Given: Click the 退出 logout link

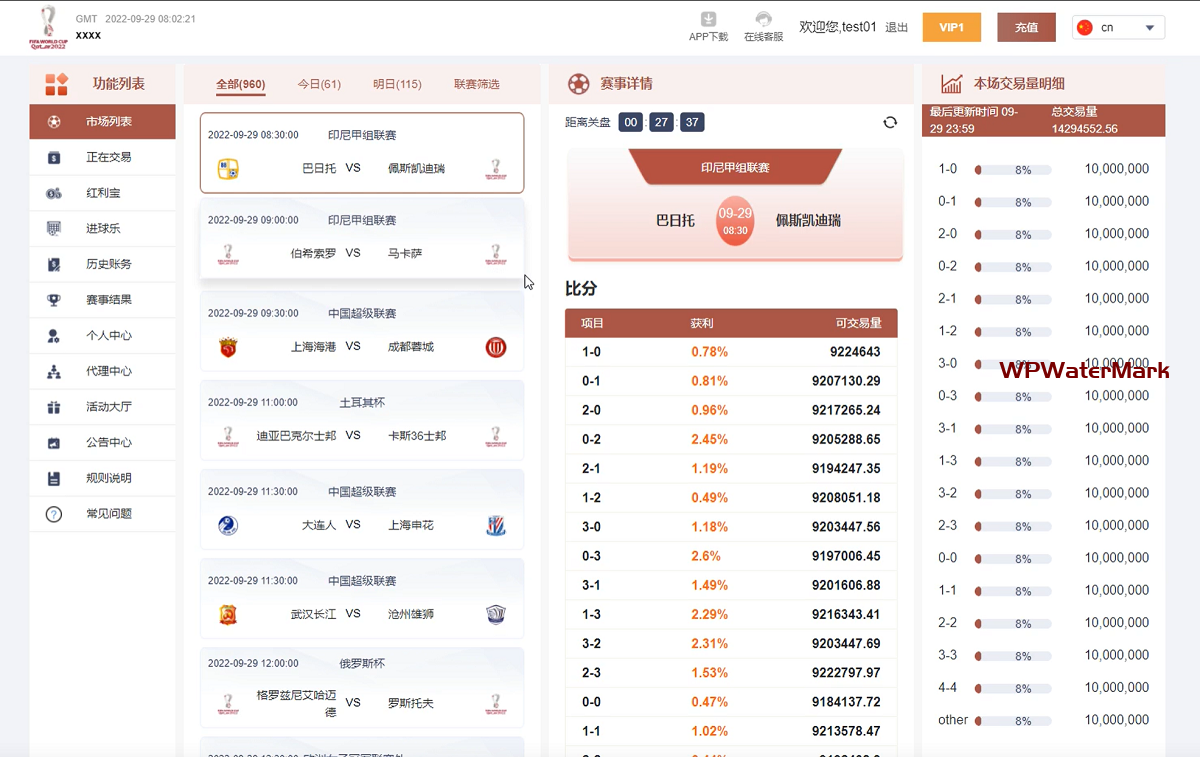Looking at the screenshot, I should pos(896,28).
